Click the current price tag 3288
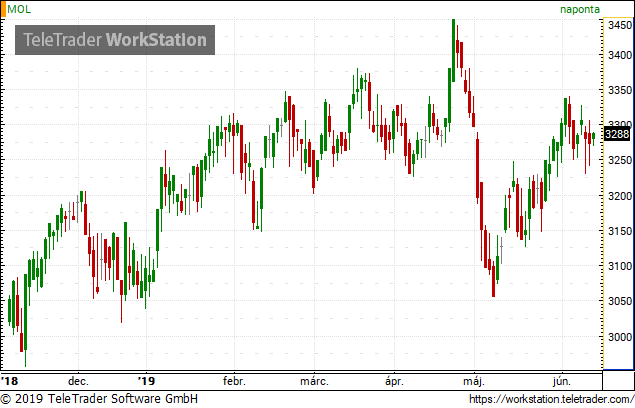The image size is (635, 408). pos(617,134)
